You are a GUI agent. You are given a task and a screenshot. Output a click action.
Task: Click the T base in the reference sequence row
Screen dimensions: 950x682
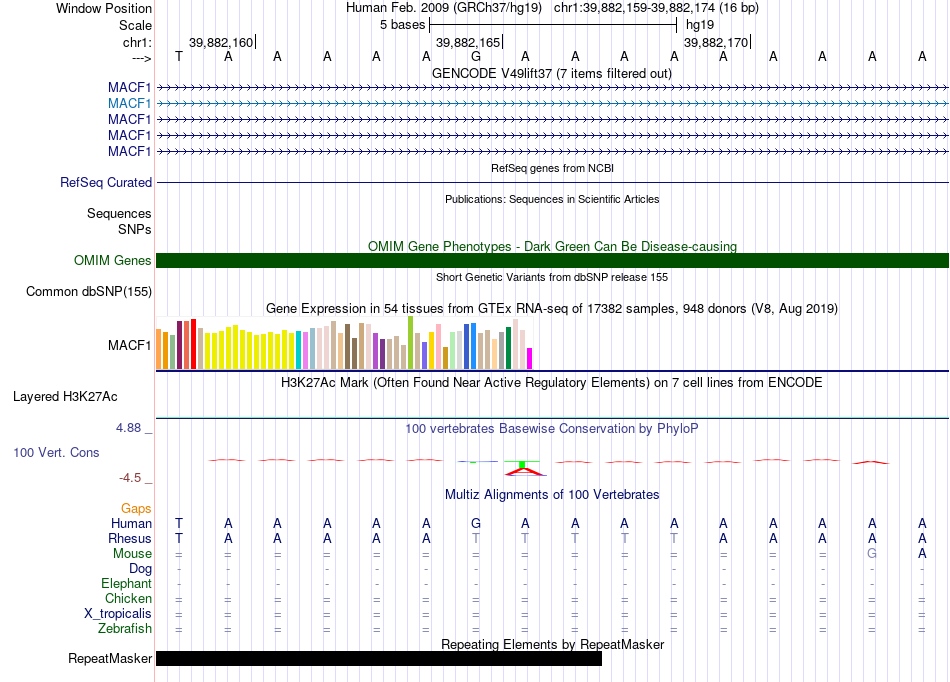point(179,56)
